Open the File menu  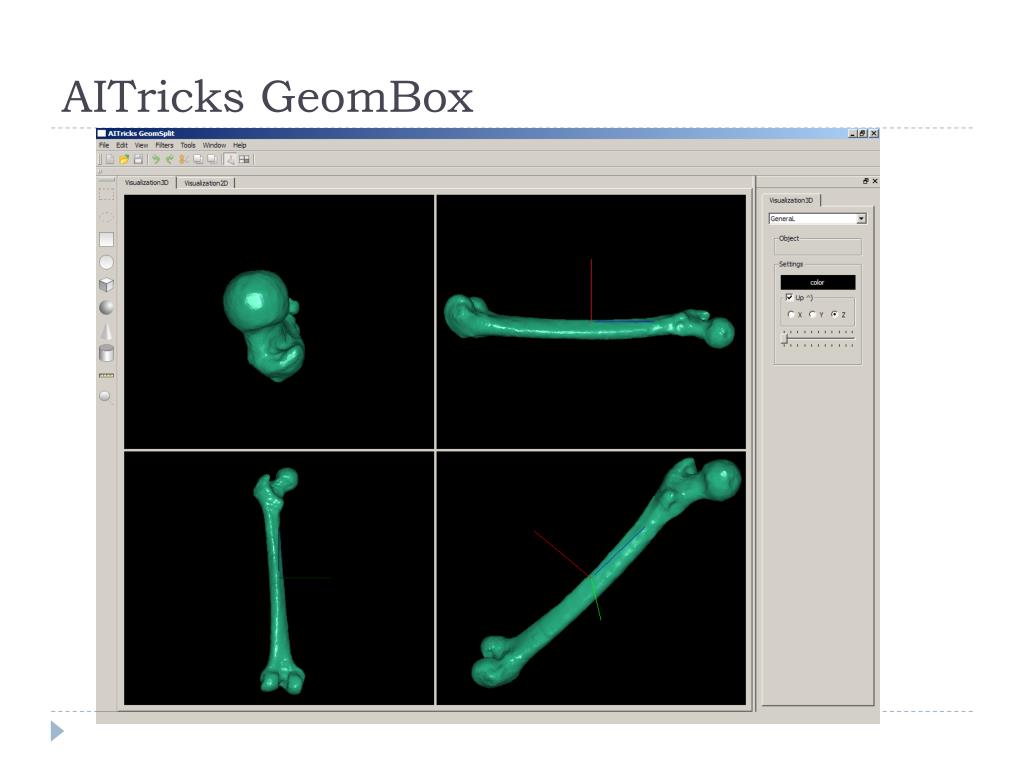pyautogui.click(x=104, y=145)
